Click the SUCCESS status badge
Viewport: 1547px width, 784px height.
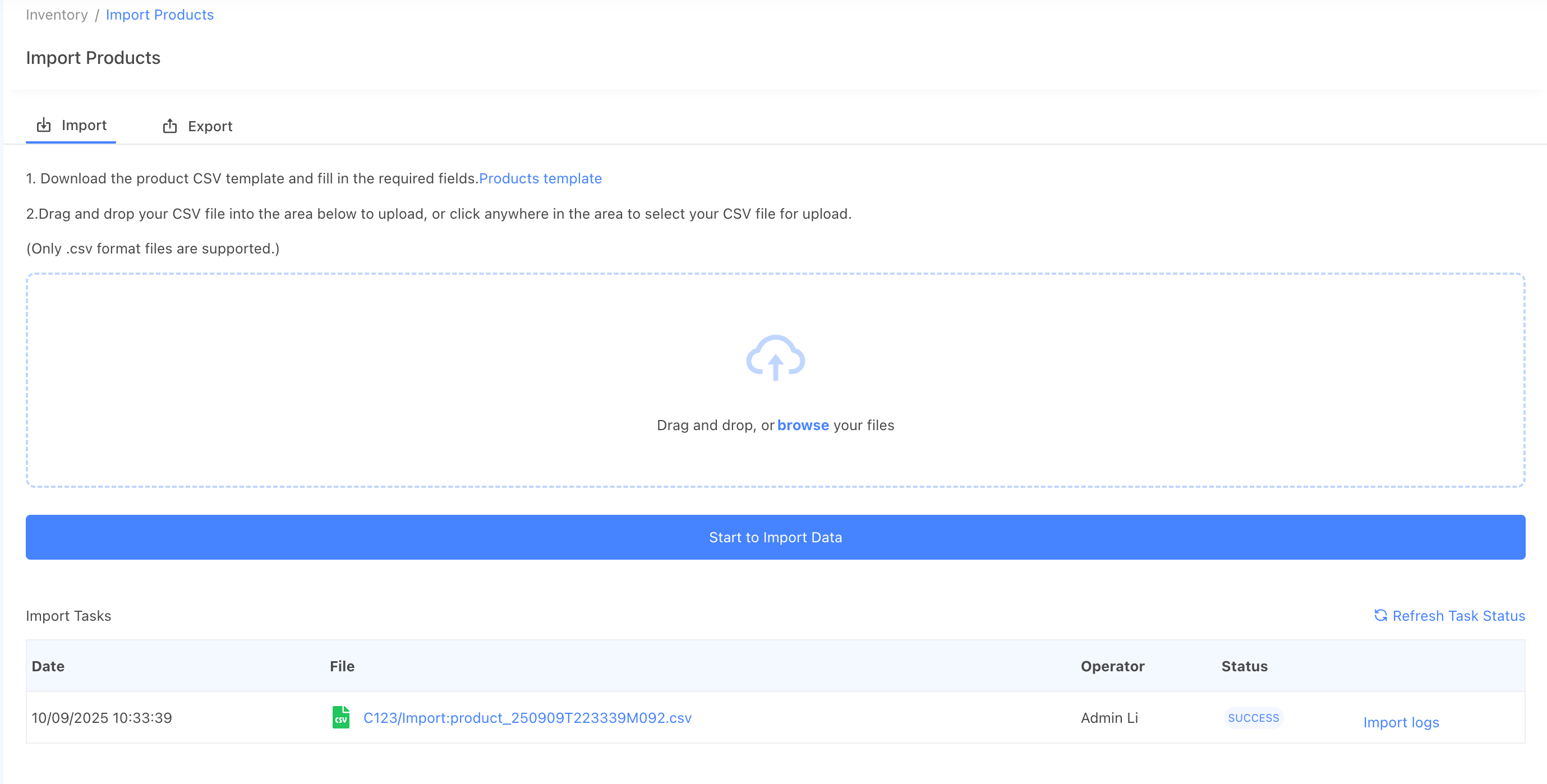tap(1253, 718)
